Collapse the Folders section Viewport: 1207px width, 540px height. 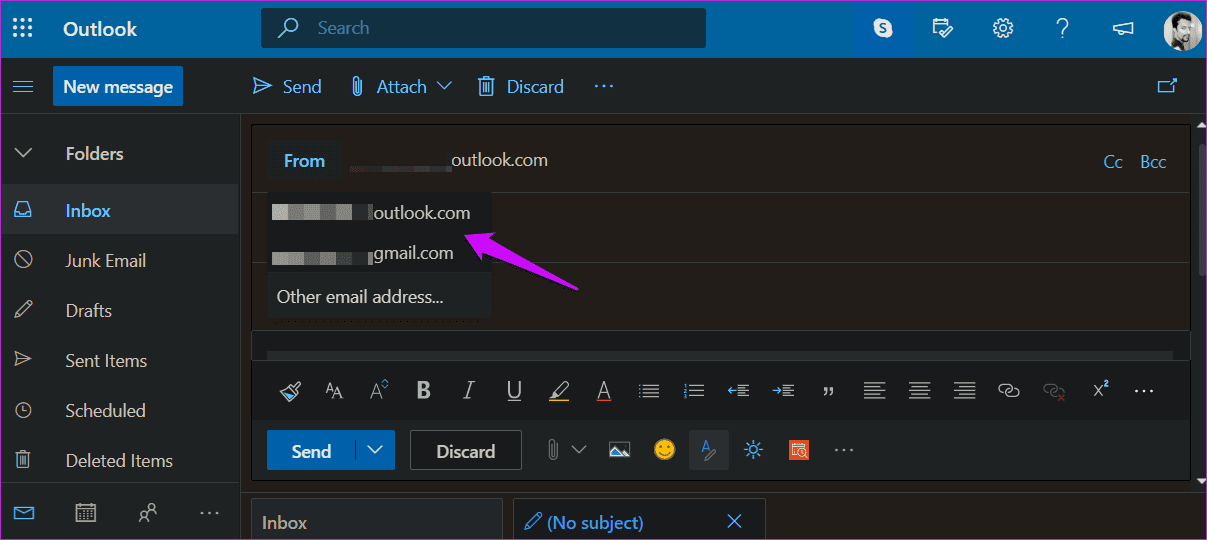pyautogui.click(x=23, y=154)
